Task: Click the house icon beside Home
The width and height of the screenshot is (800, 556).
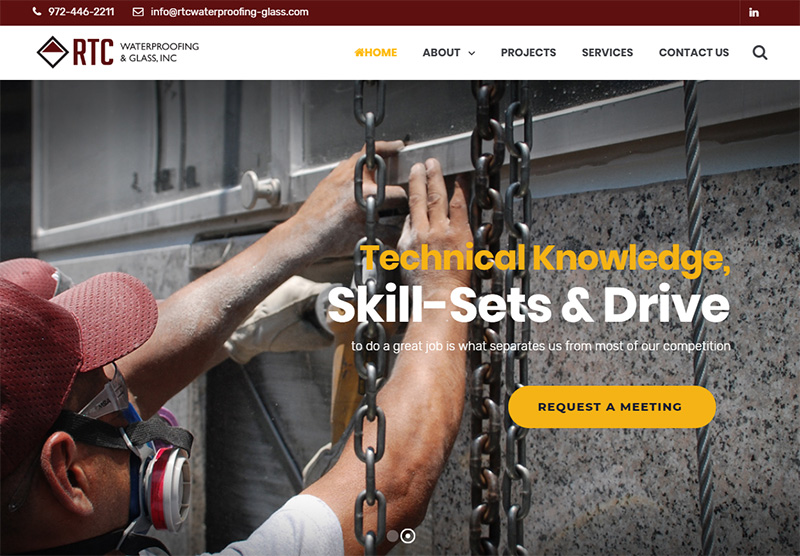Action: click(x=359, y=52)
